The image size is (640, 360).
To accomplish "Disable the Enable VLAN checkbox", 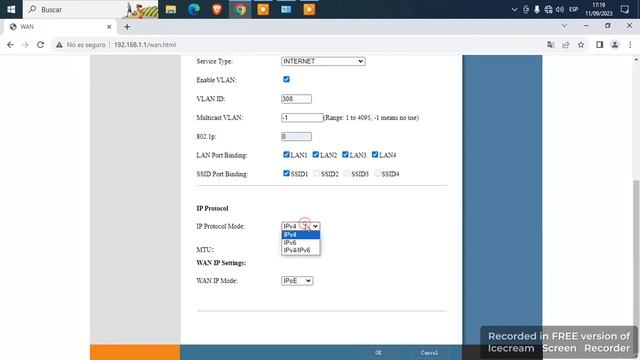I will 287,79.
